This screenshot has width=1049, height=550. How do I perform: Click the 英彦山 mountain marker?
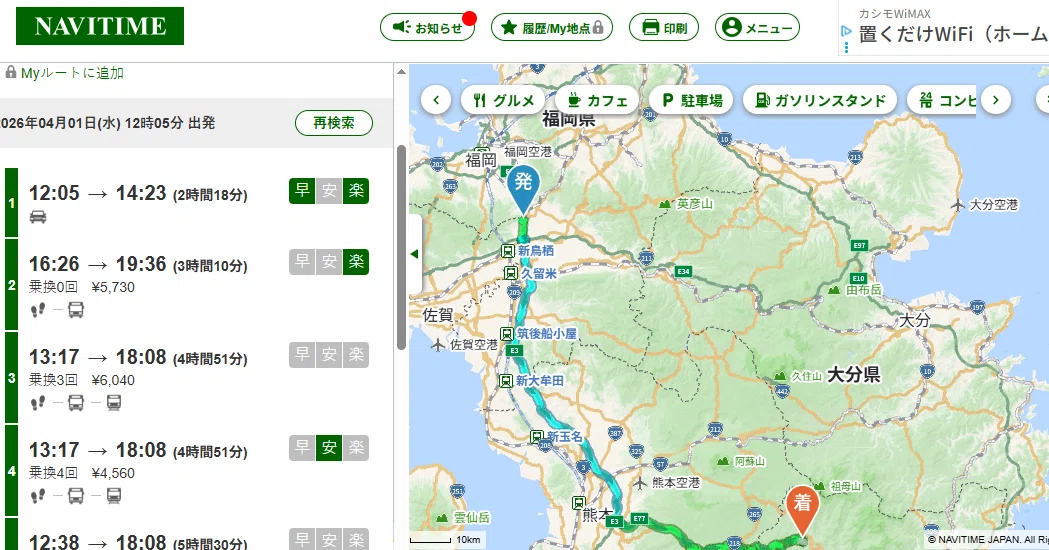pyautogui.click(x=665, y=203)
